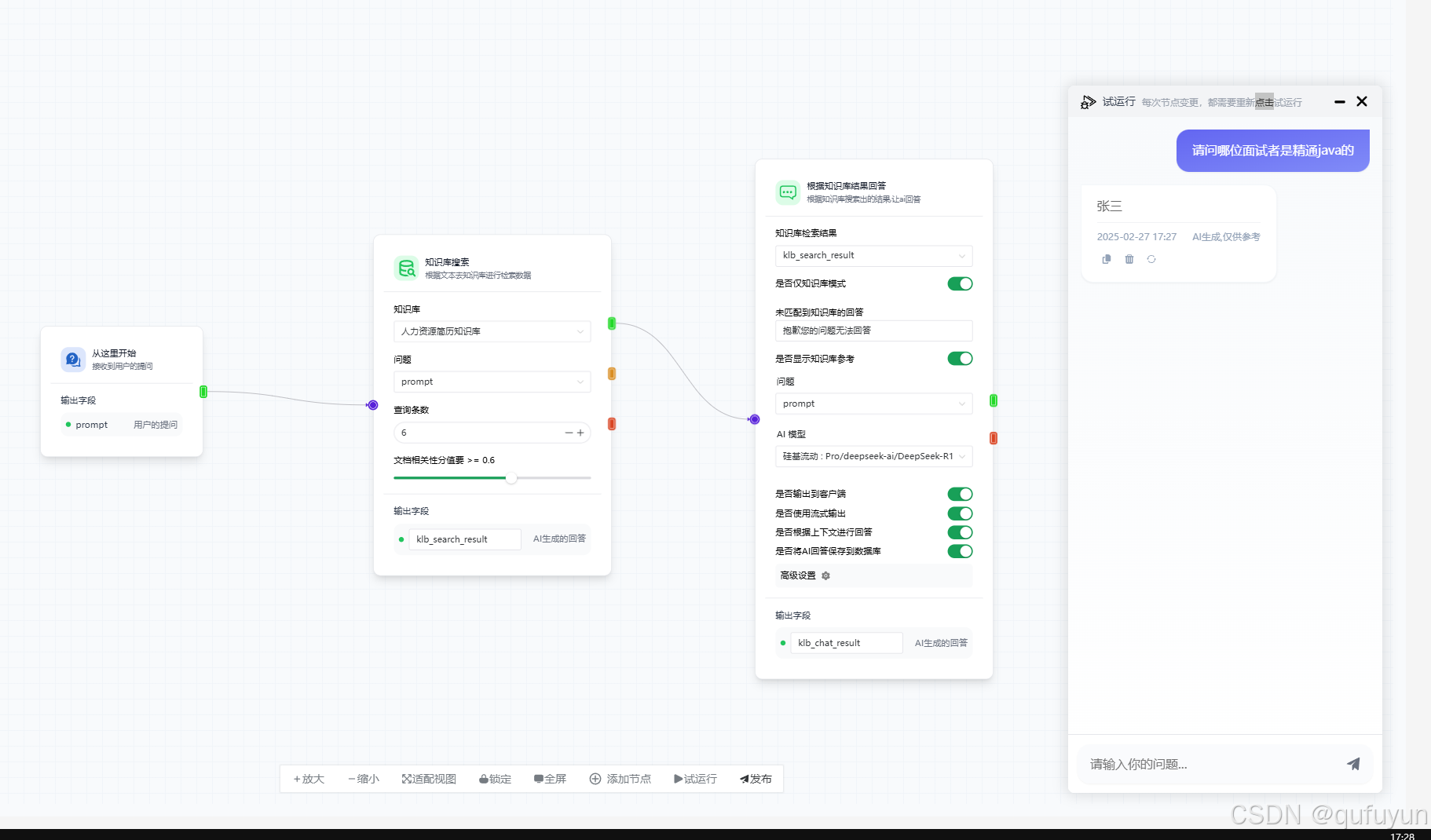
Task: Open AI 模型 DeepSeek-R1 dropdown
Action: [873, 456]
